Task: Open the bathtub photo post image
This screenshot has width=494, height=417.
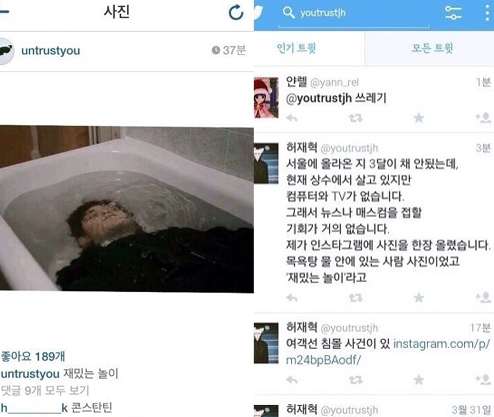Action: pyautogui.click(x=127, y=209)
